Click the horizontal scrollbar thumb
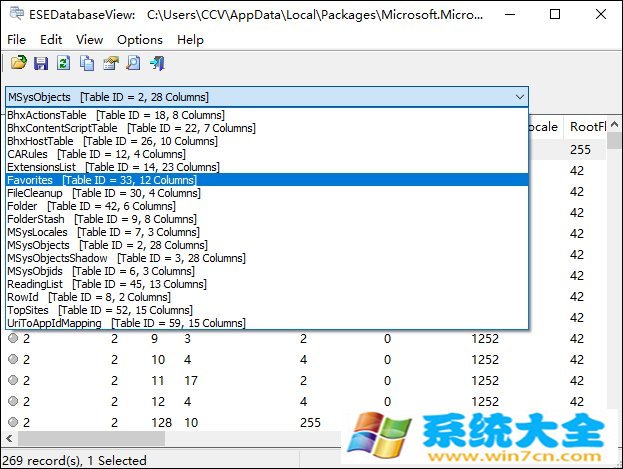This screenshot has height=469, width=623. point(91,438)
